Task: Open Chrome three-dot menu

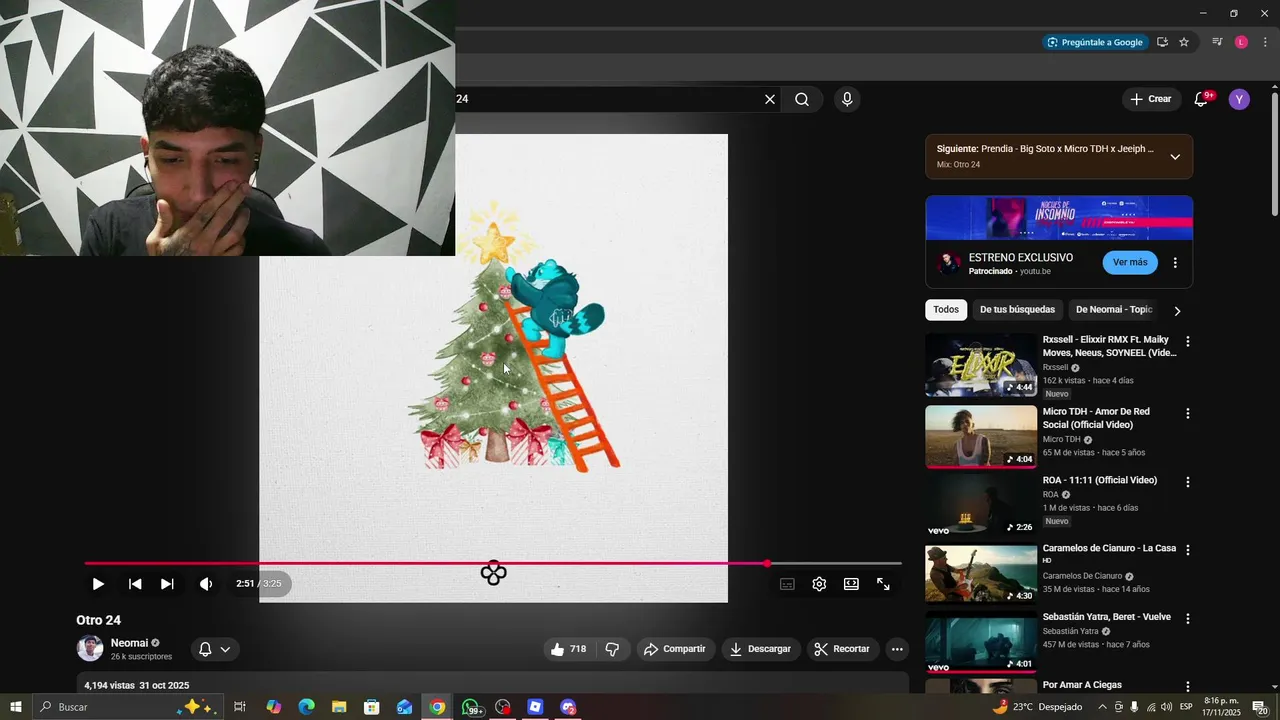Action: 1265,42
